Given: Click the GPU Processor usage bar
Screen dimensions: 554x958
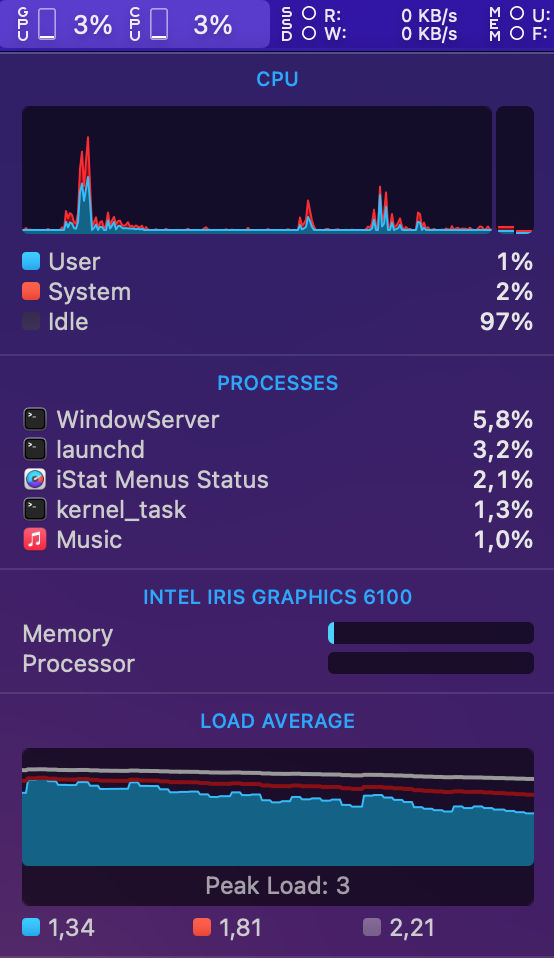Looking at the screenshot, I should 431,663.
